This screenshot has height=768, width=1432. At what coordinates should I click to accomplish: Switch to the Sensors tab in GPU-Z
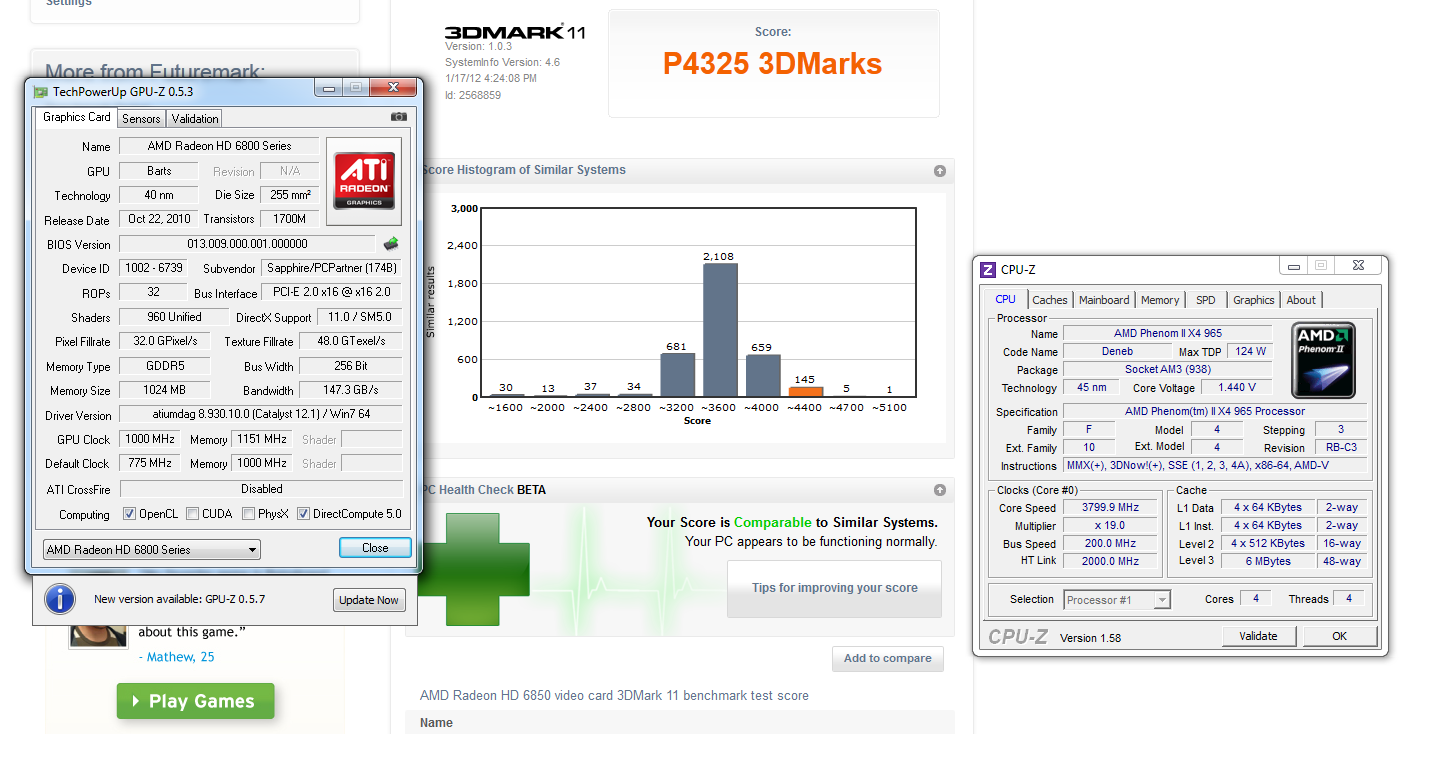pos(141,118)
